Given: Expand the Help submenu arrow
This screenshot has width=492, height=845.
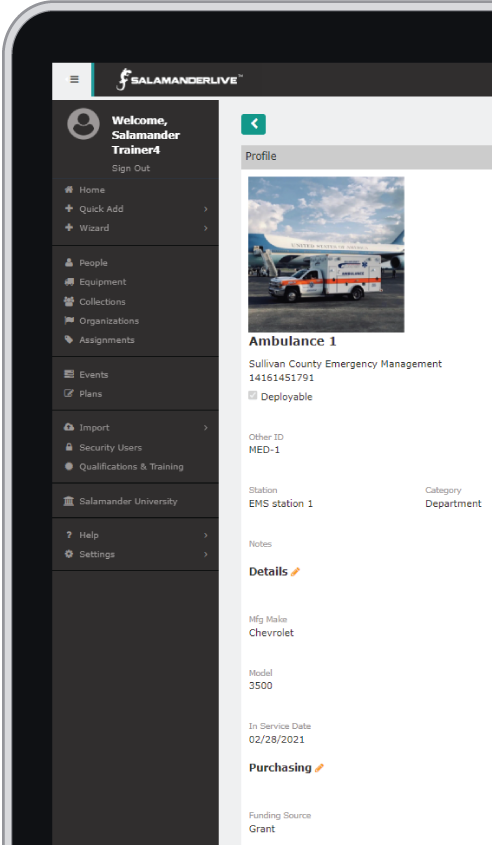Looking at the screenshot, I should (206, 535).
